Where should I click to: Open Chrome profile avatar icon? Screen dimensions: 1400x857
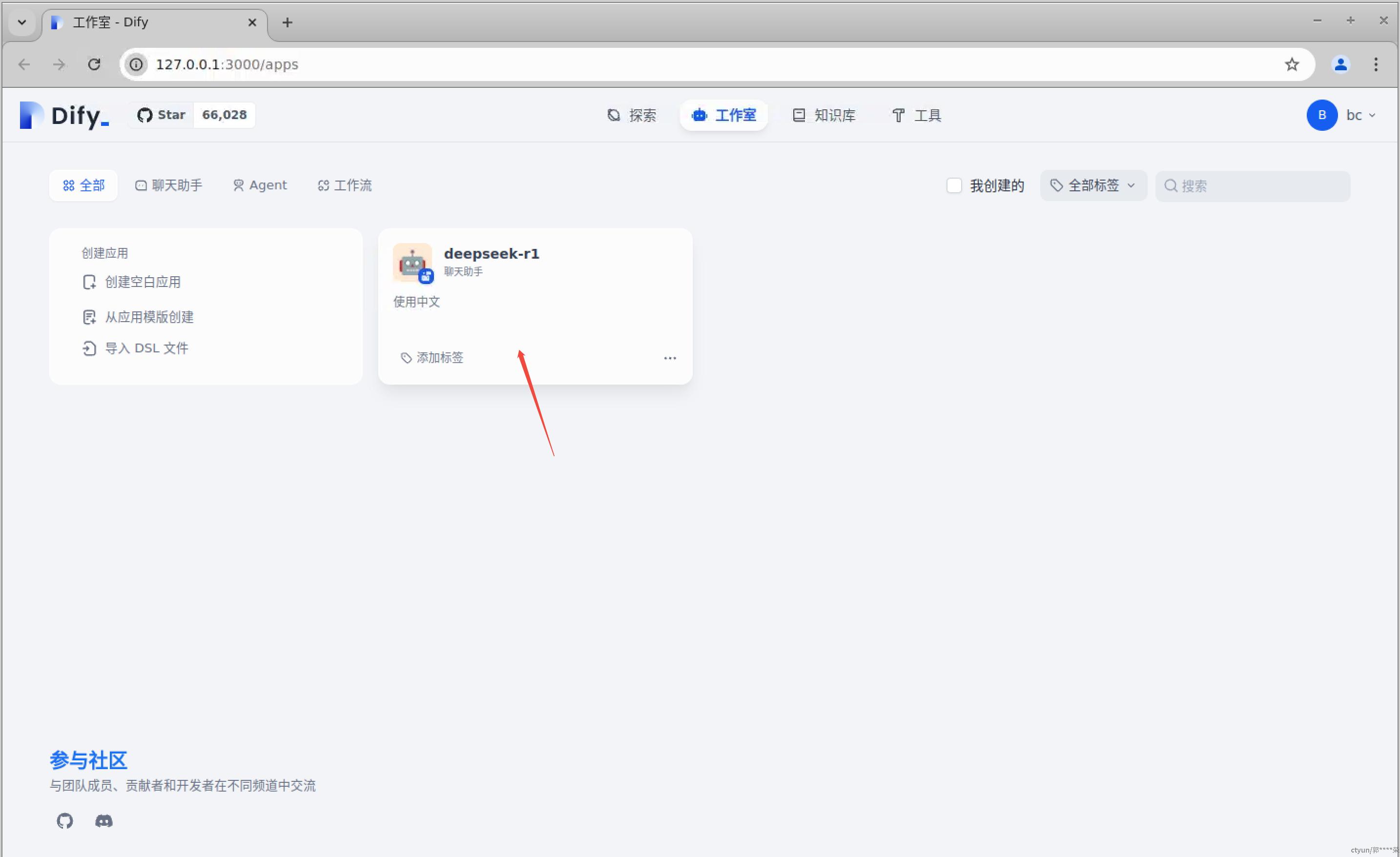[1340, 64]
